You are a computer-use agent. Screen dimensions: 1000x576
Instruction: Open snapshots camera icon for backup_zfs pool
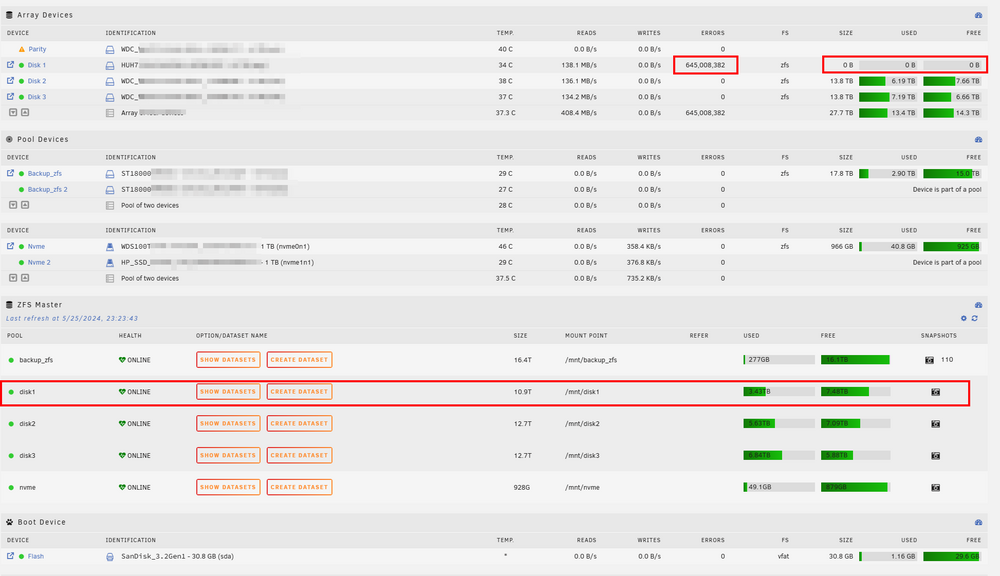(x=929, y=360)
